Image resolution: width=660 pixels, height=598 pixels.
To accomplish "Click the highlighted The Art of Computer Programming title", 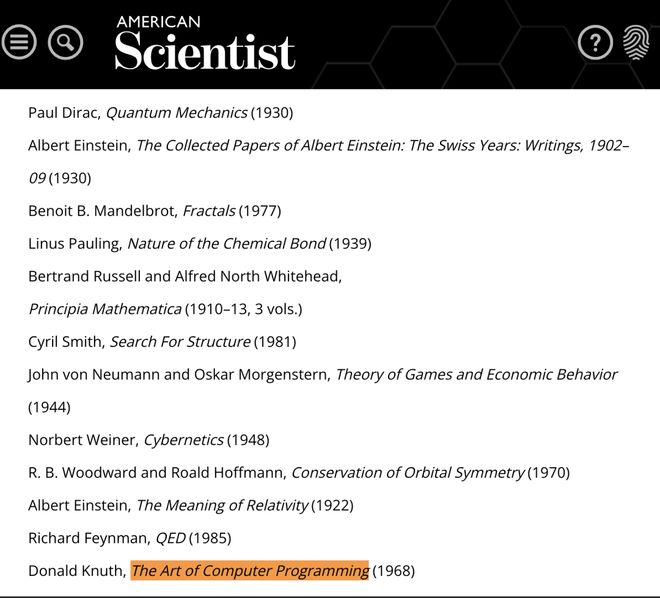I will coord(250,571).
